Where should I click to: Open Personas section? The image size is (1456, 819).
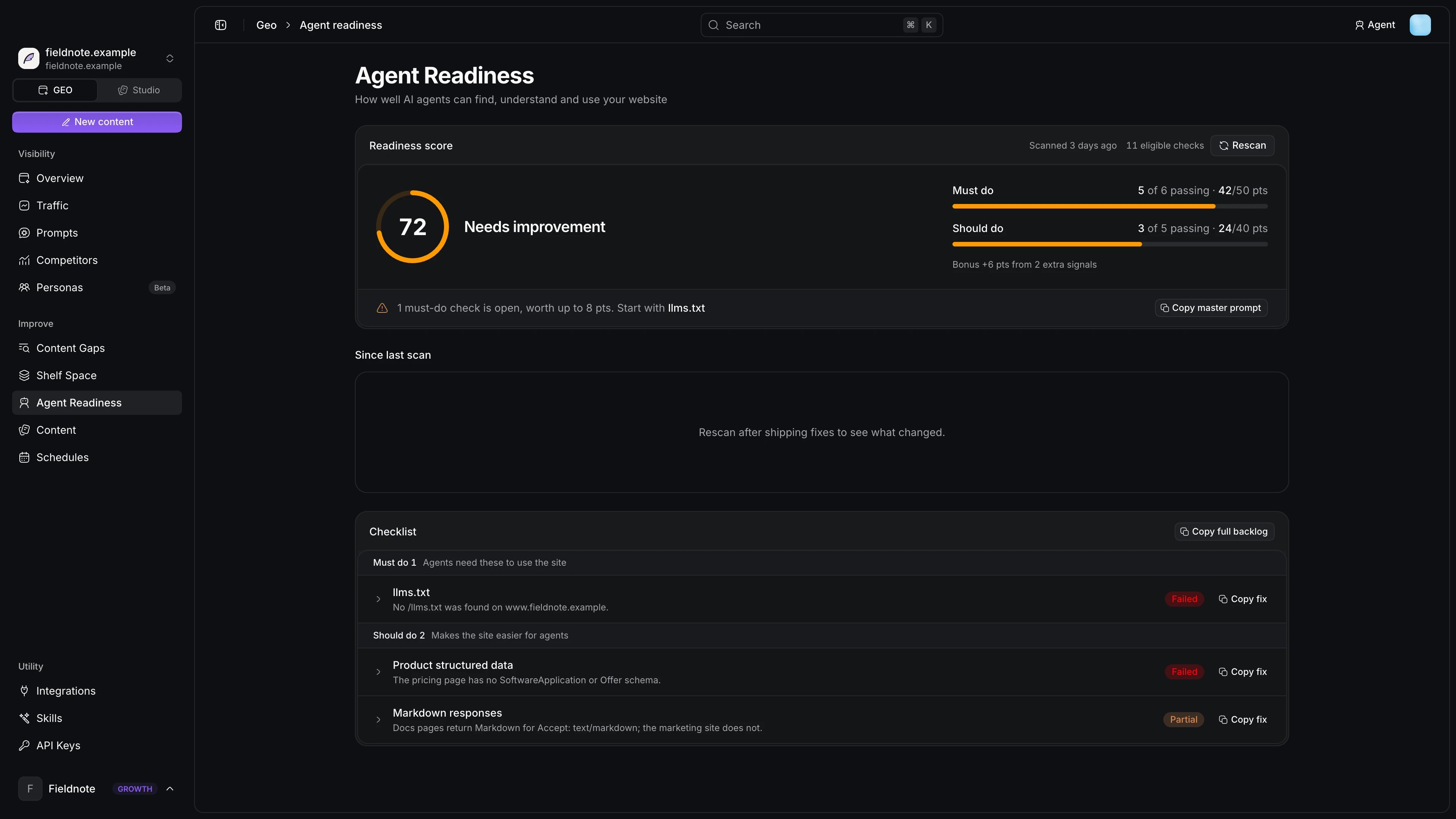point(97,288)
